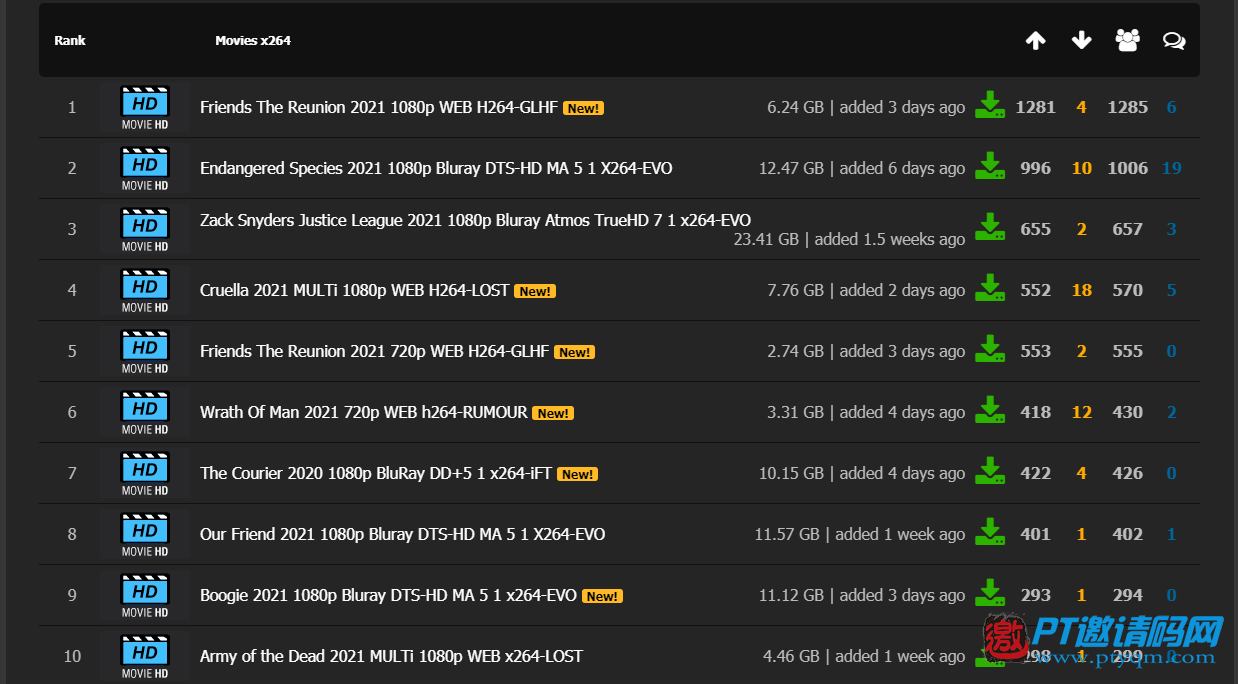The image size is (1238, 684).
Task: Download Boogie 2021 torrent
Action: pyautogui.click(x=990, y=593)
